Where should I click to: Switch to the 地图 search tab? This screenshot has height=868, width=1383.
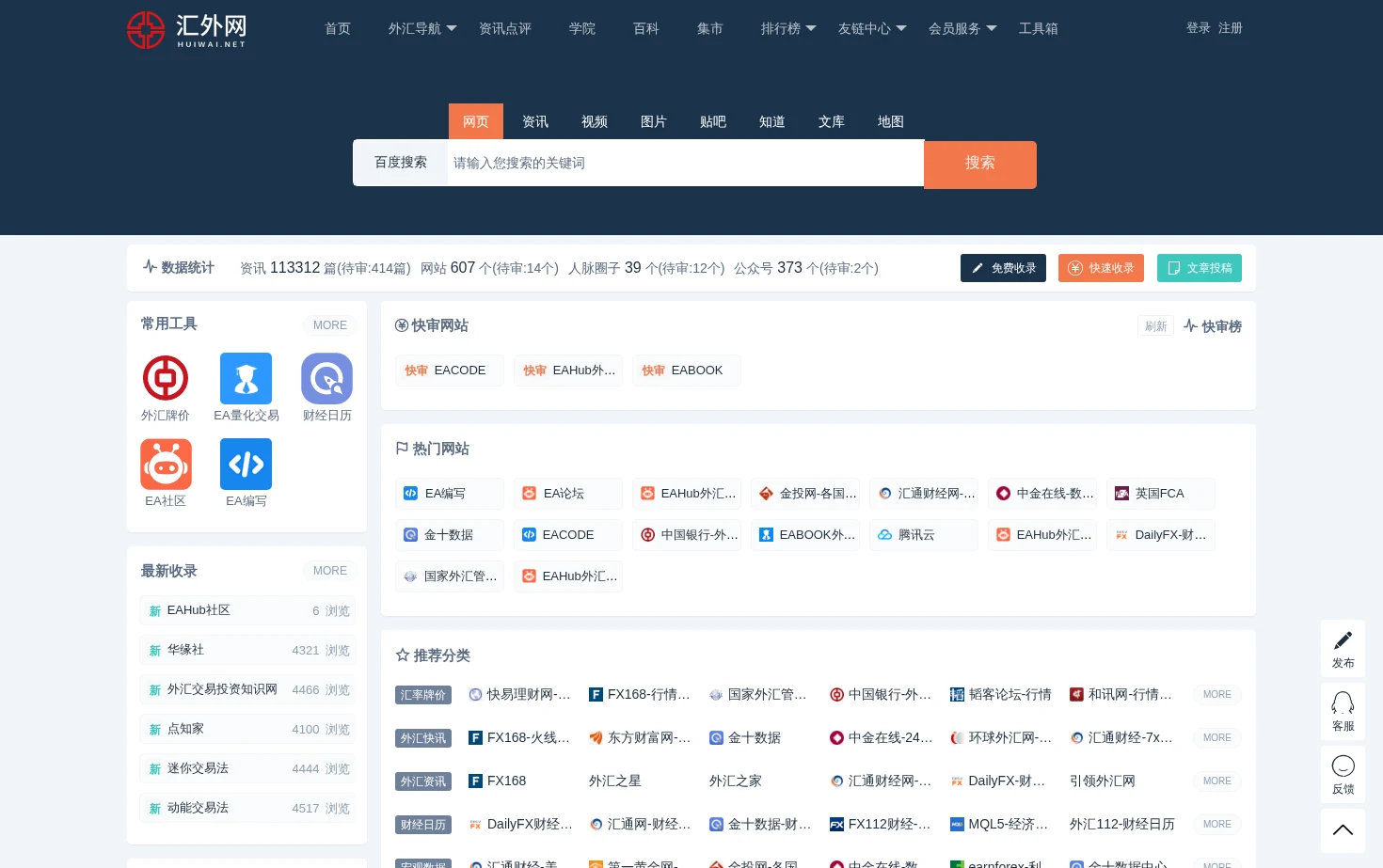(x=891, y=121)
